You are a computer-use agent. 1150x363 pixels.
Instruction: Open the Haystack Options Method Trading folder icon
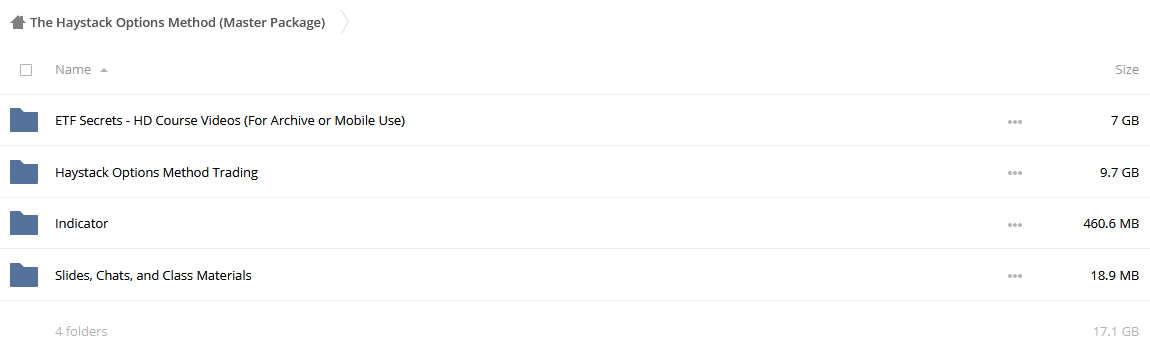point(24,172)
